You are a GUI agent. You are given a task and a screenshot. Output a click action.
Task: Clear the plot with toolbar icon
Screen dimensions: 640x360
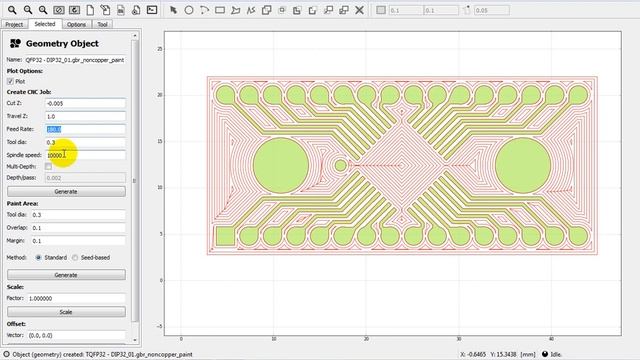59,10
